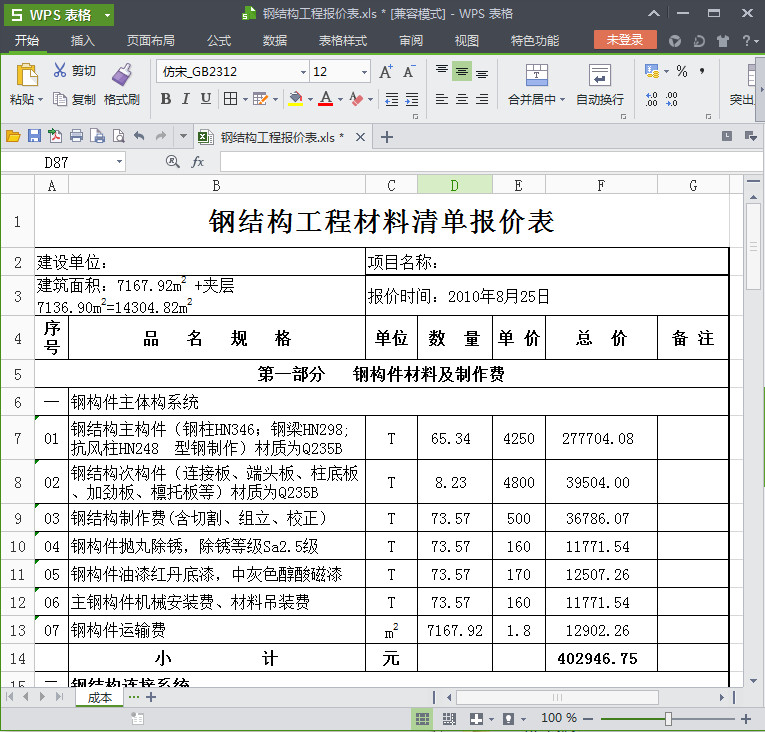Apply the red font color A
The width and height of the screenshot is (765, 732).
click(326, 99)
